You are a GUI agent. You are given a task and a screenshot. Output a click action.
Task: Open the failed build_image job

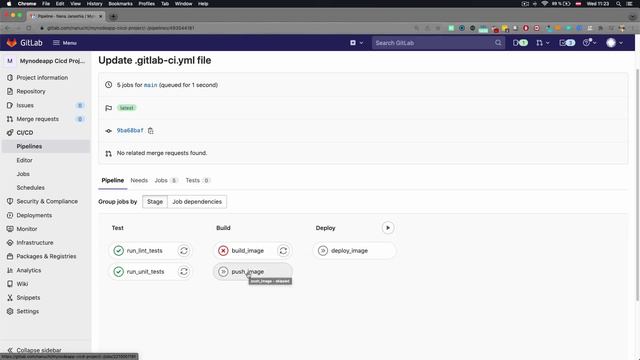(246, 251)
